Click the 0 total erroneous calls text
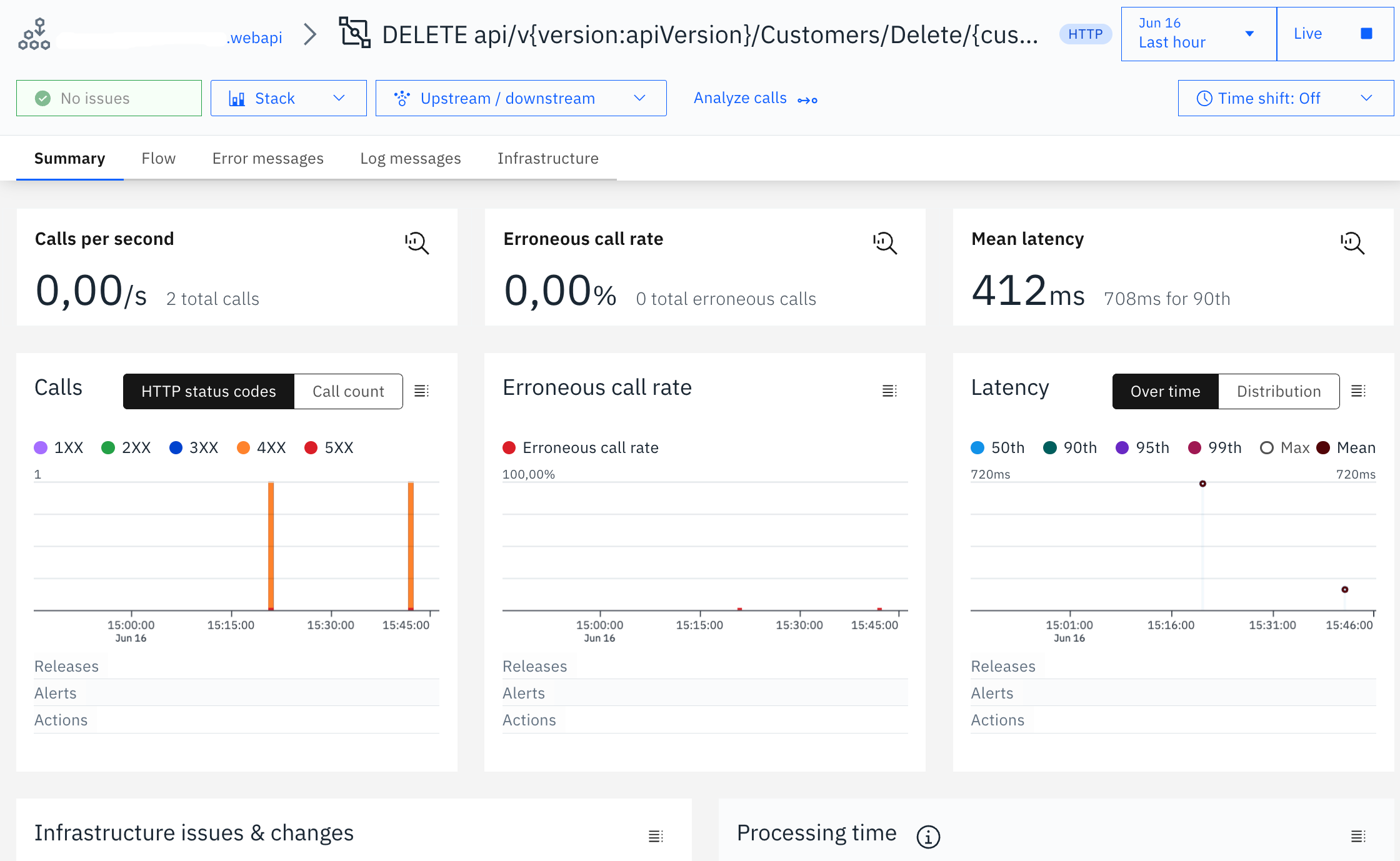Screen dimensions: 1400x861 [726, 299]
